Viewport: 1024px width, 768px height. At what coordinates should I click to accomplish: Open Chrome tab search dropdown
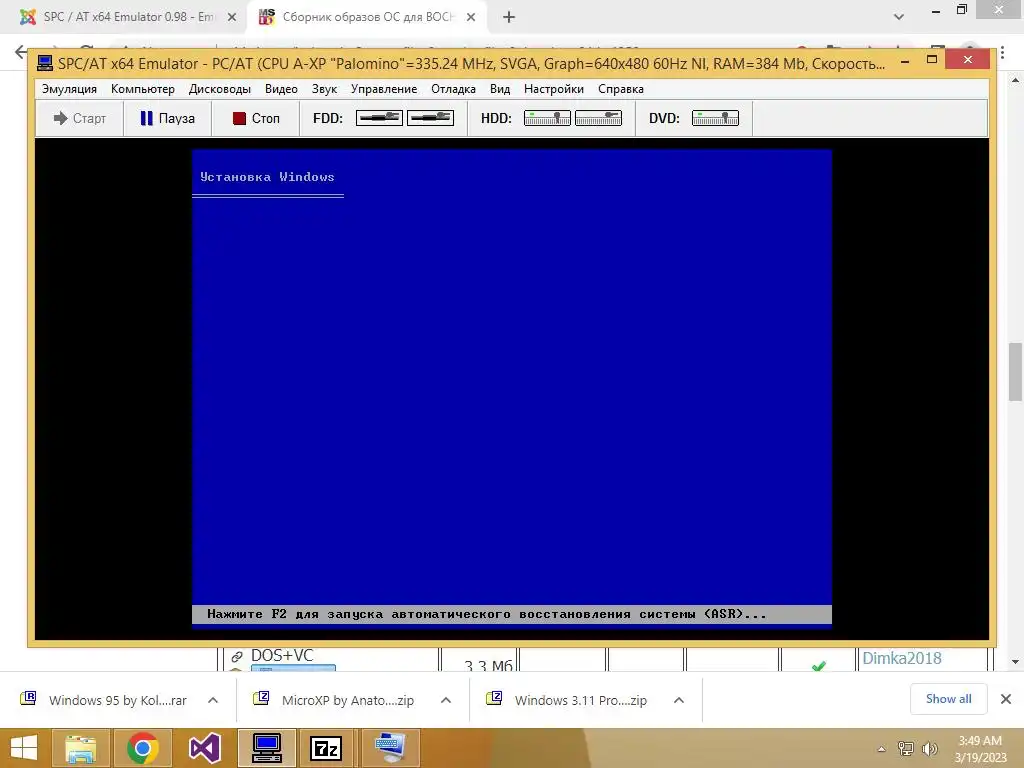pos(899,17)
